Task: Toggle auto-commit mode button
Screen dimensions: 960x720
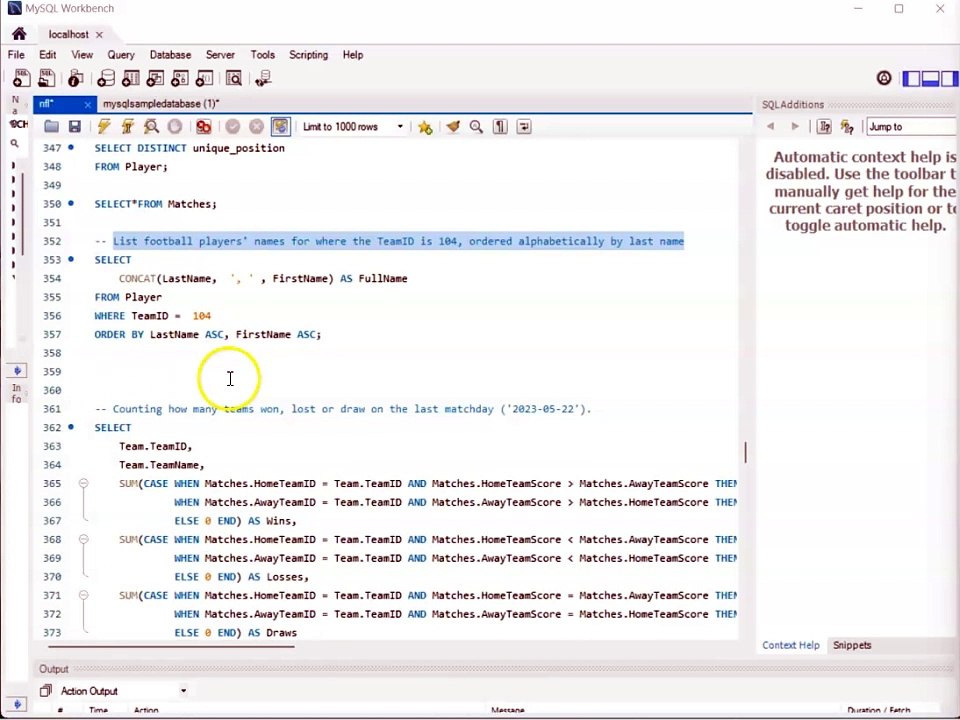Action: 280,127
